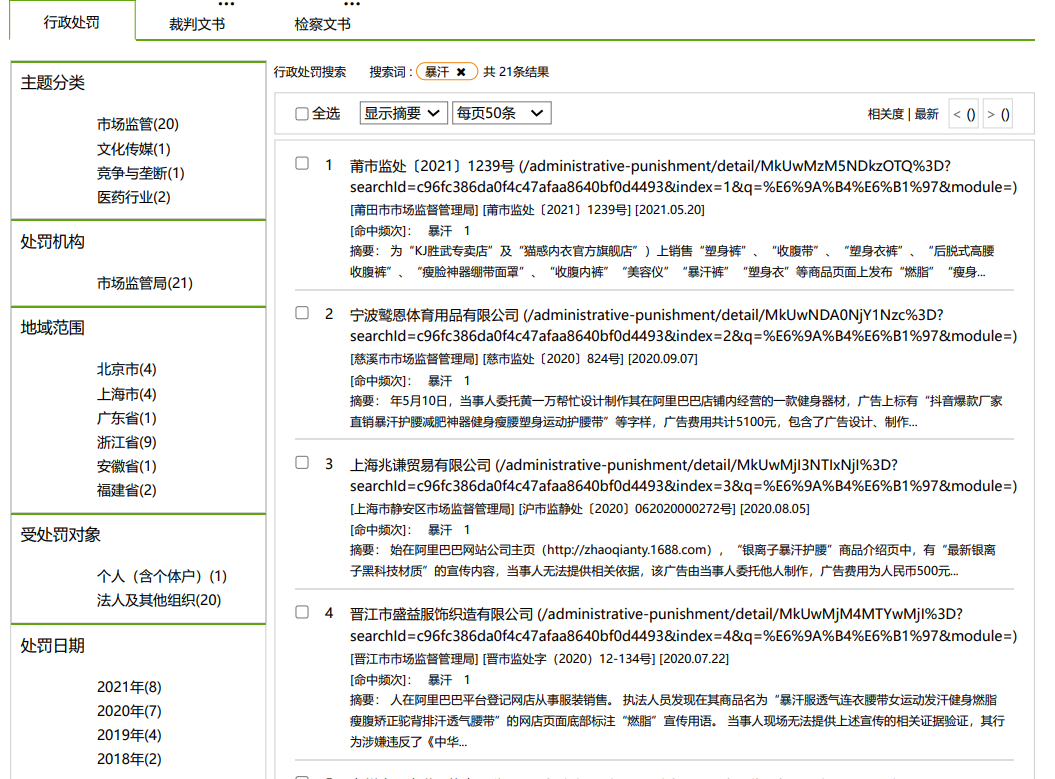Screen dimensions: 1055x779
Task: Switch to the 裁判文书 tab
Action: (x=197, y=24)
